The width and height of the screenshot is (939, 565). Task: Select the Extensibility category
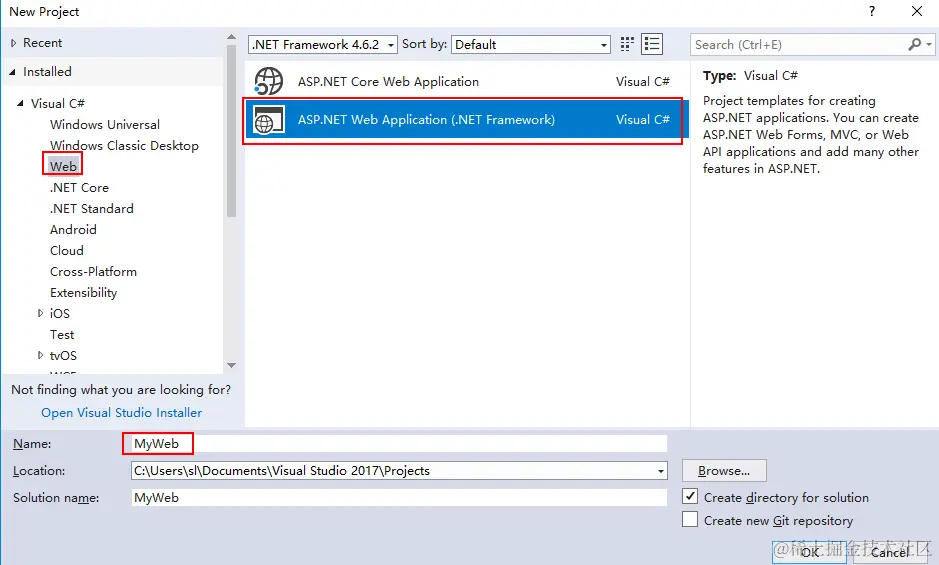click(83, 292)
